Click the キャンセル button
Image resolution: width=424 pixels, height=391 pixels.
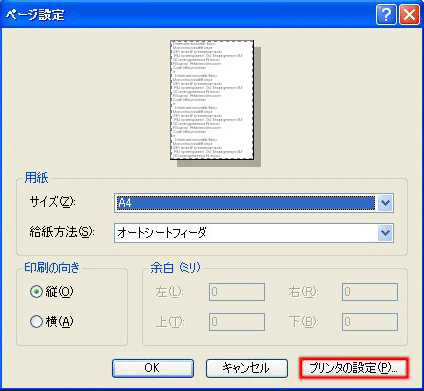pos(247,368)
